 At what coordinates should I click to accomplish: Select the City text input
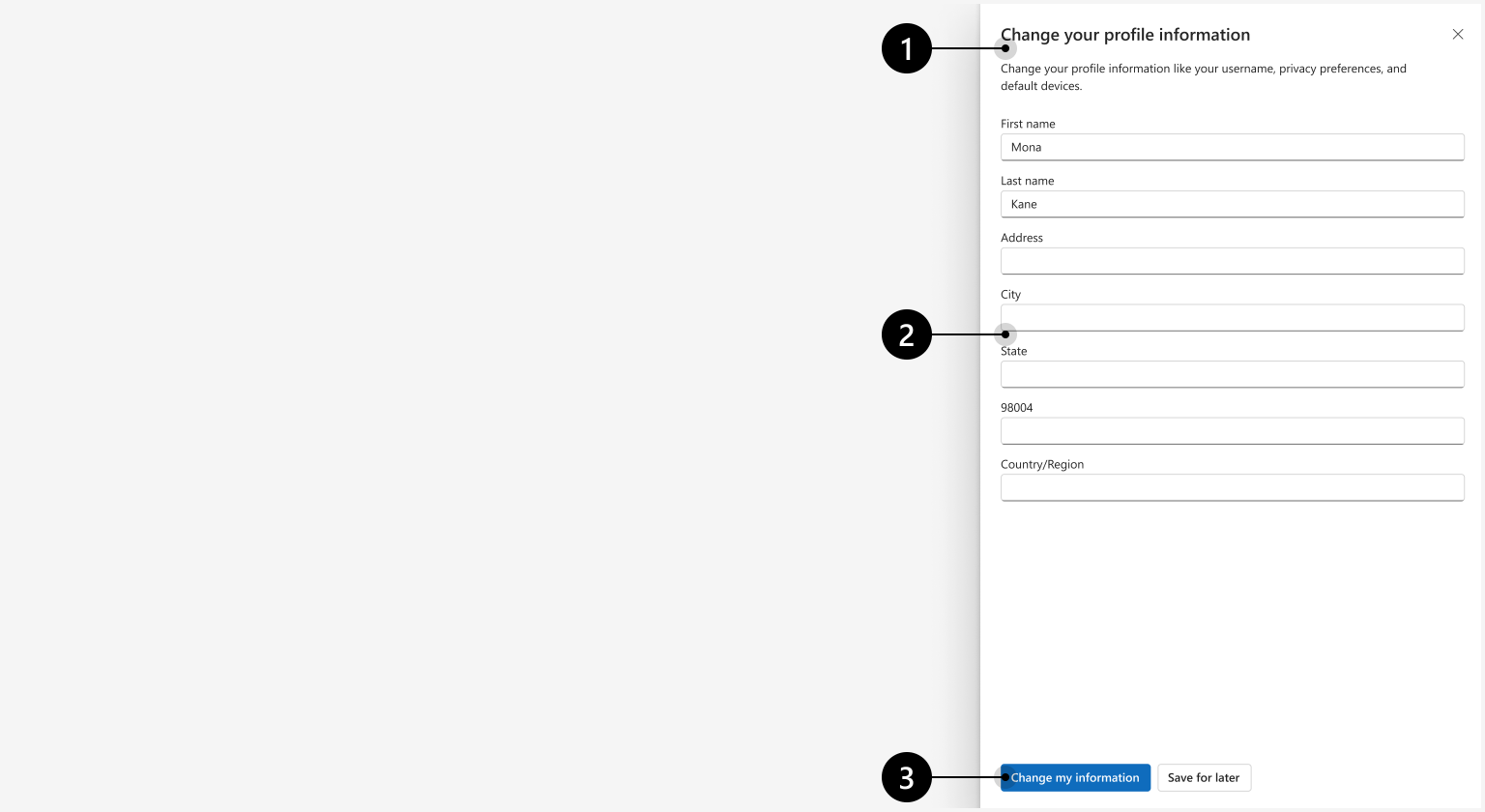(x=1233, y=317)
